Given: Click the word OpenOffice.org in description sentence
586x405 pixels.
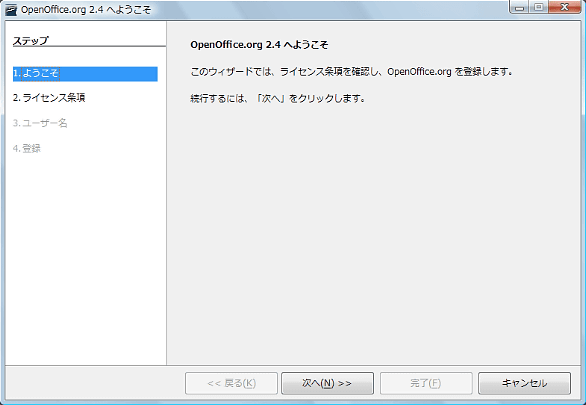Looking at the screenshot, I should pos(419,71).
